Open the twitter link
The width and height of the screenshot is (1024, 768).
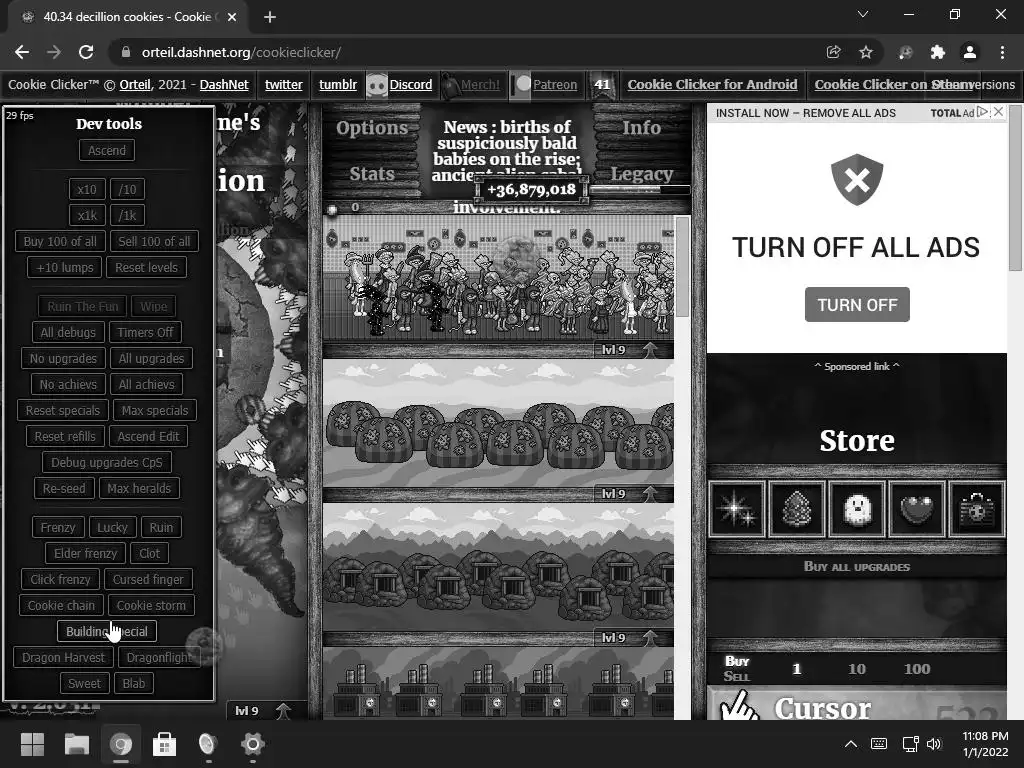[283, 85]
